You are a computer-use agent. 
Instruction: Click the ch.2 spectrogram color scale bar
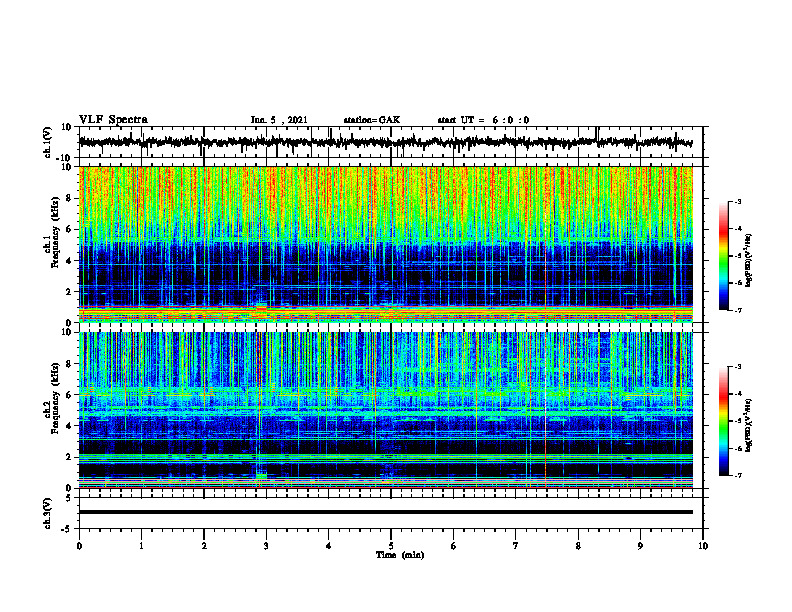point(724,421)
